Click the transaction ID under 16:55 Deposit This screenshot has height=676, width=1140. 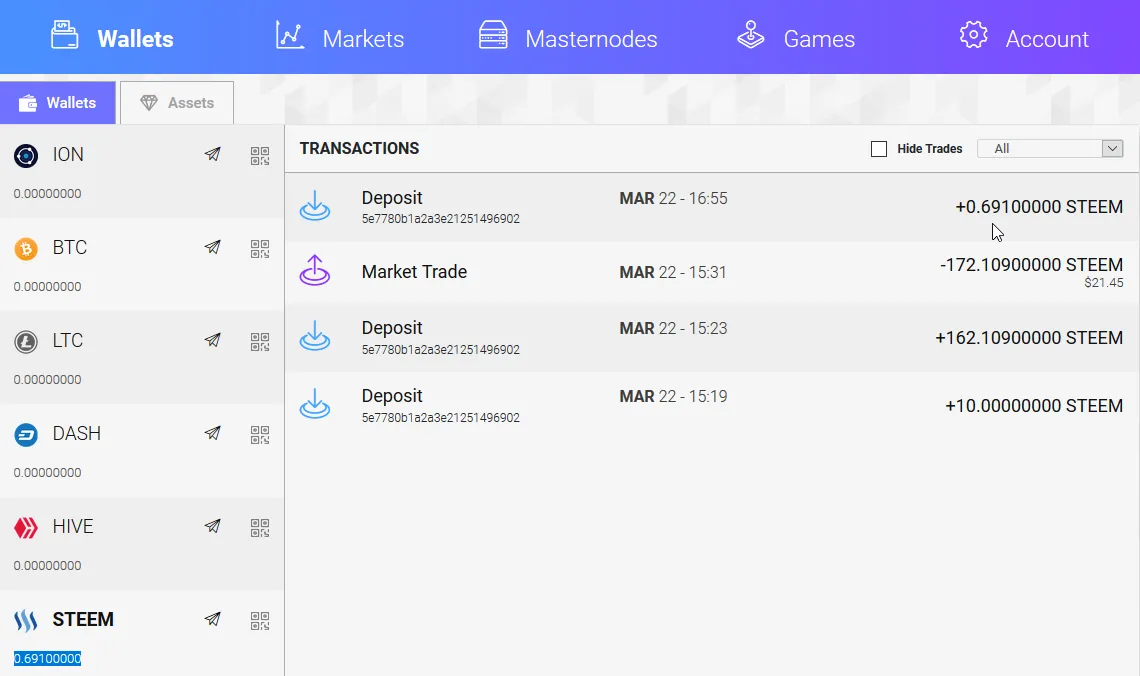pos(441,219)
